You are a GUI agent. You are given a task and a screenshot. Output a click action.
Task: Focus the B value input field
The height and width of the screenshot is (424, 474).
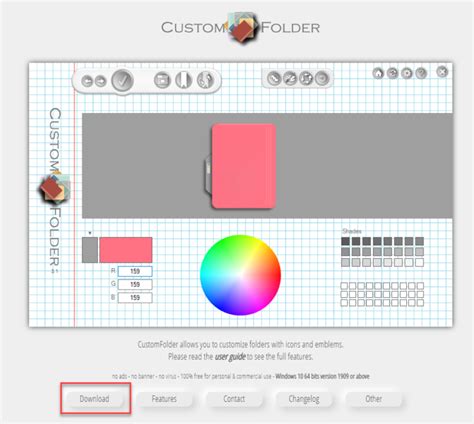coord(135,297)
